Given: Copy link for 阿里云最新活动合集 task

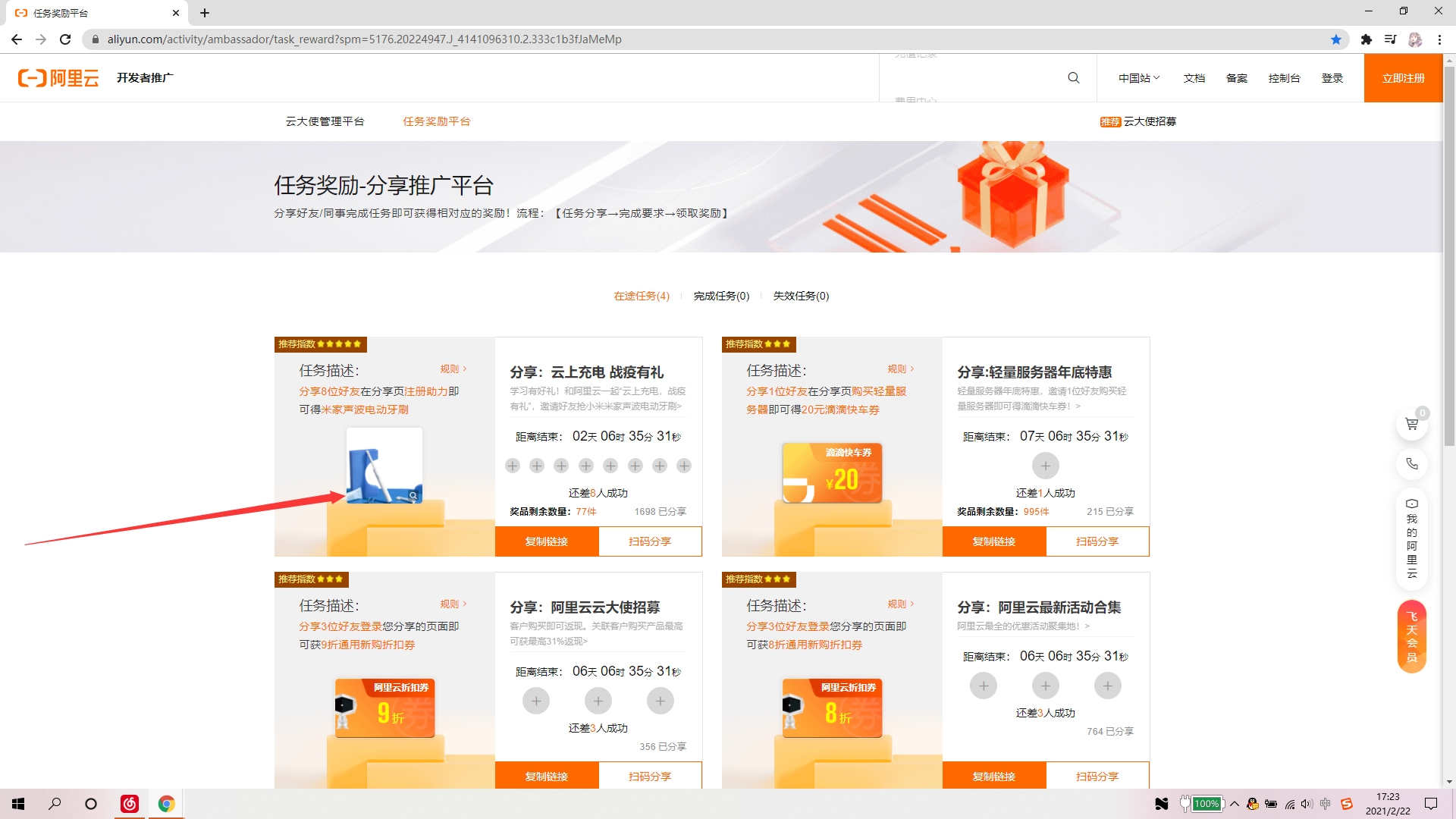Looking at the screenshot, I should pyautogui.click(x=994, y=776).
